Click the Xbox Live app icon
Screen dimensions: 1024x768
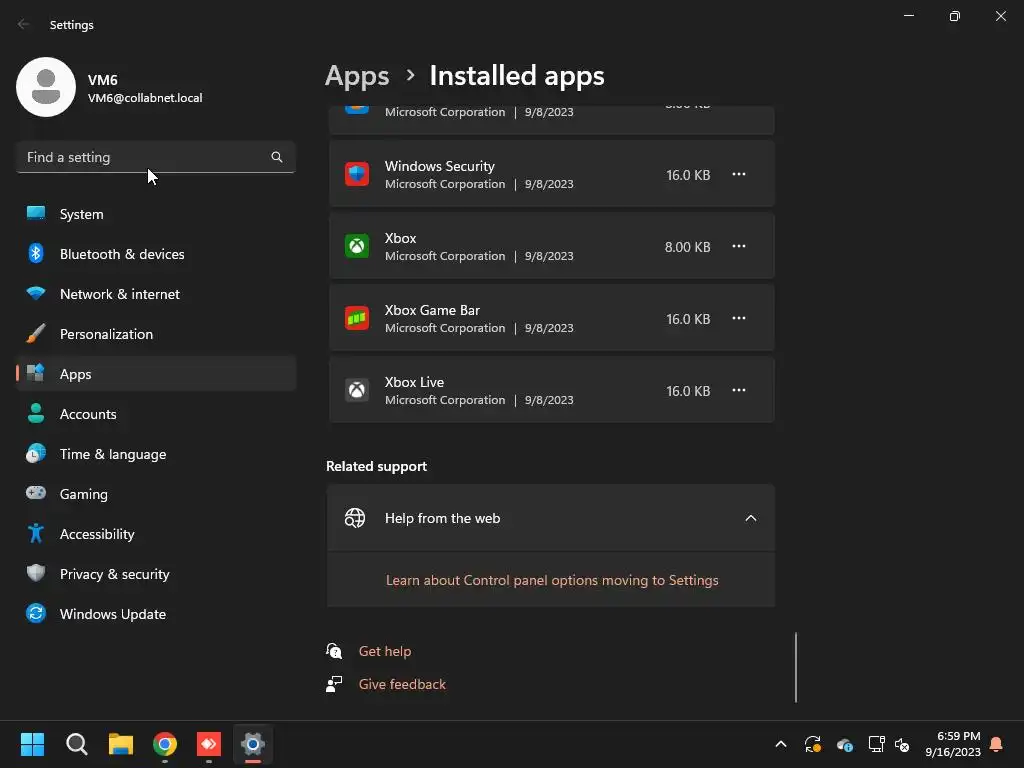click(357, 390)
